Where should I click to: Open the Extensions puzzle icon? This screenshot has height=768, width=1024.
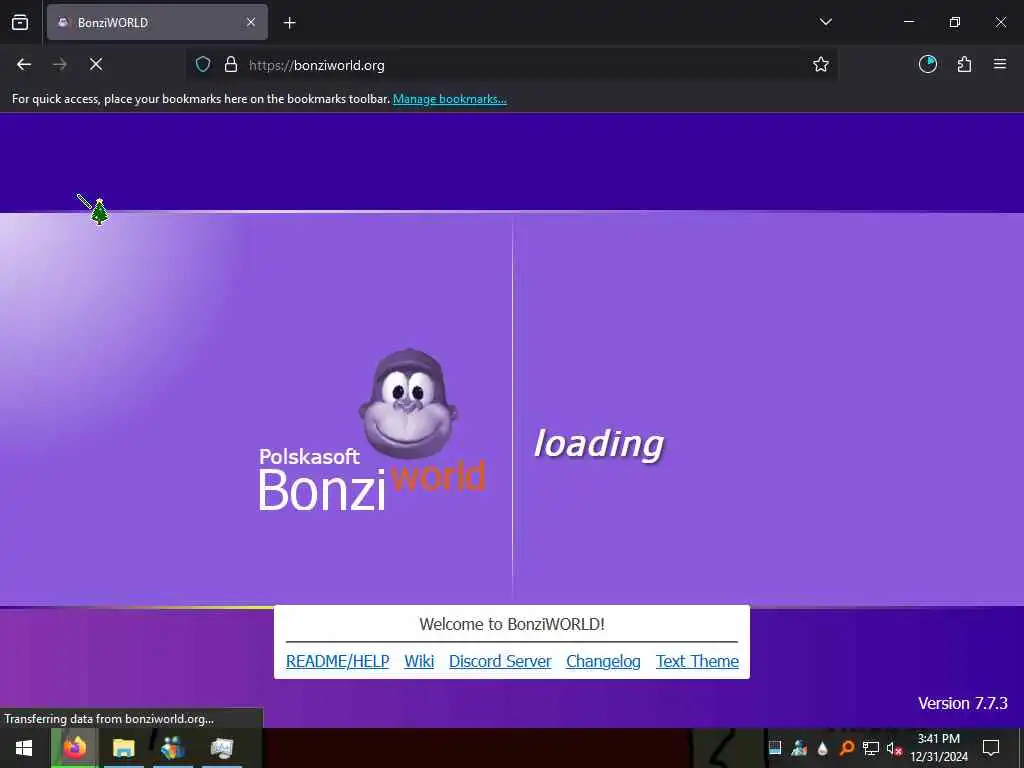964,64
